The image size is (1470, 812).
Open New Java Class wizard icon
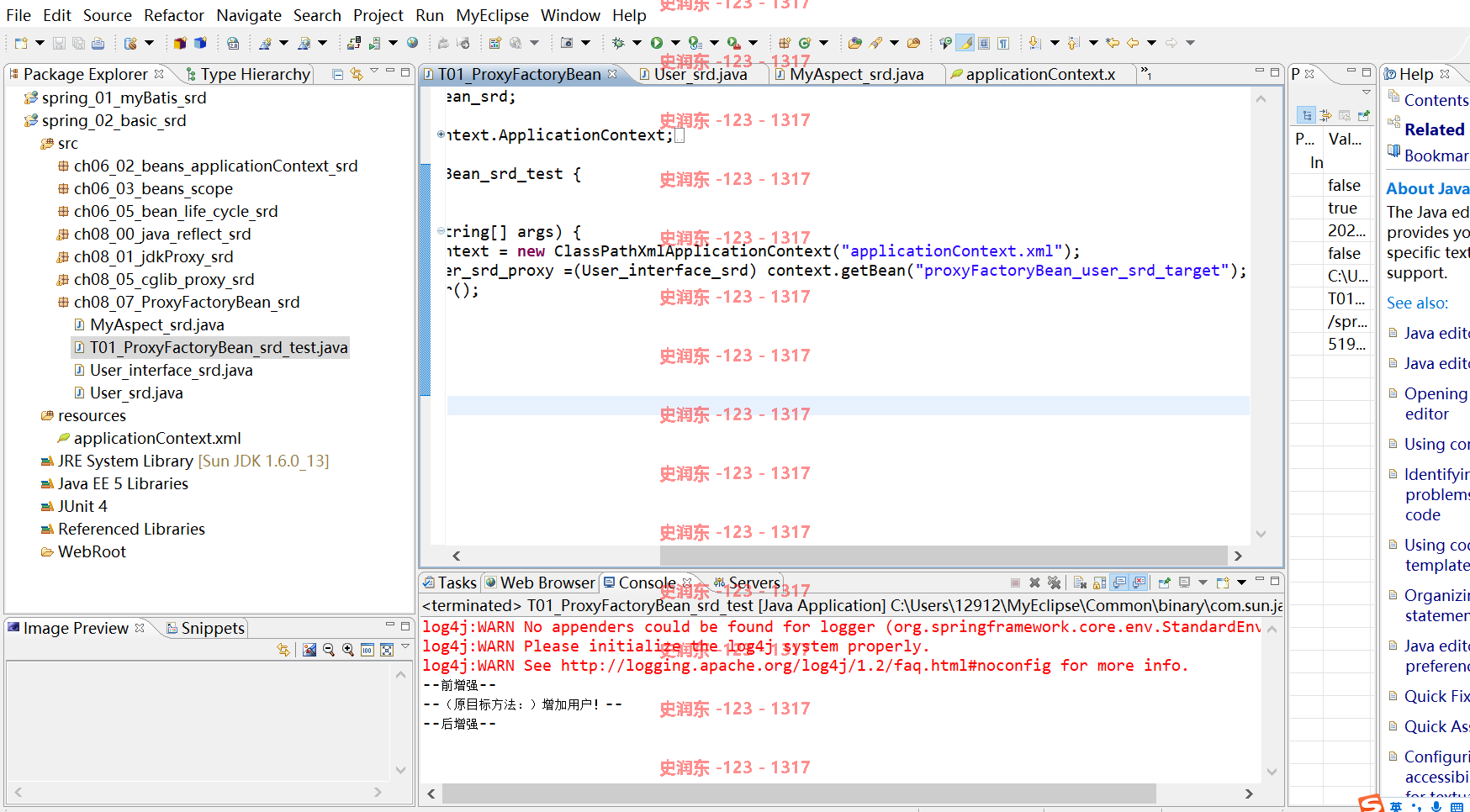click(805, 43)
